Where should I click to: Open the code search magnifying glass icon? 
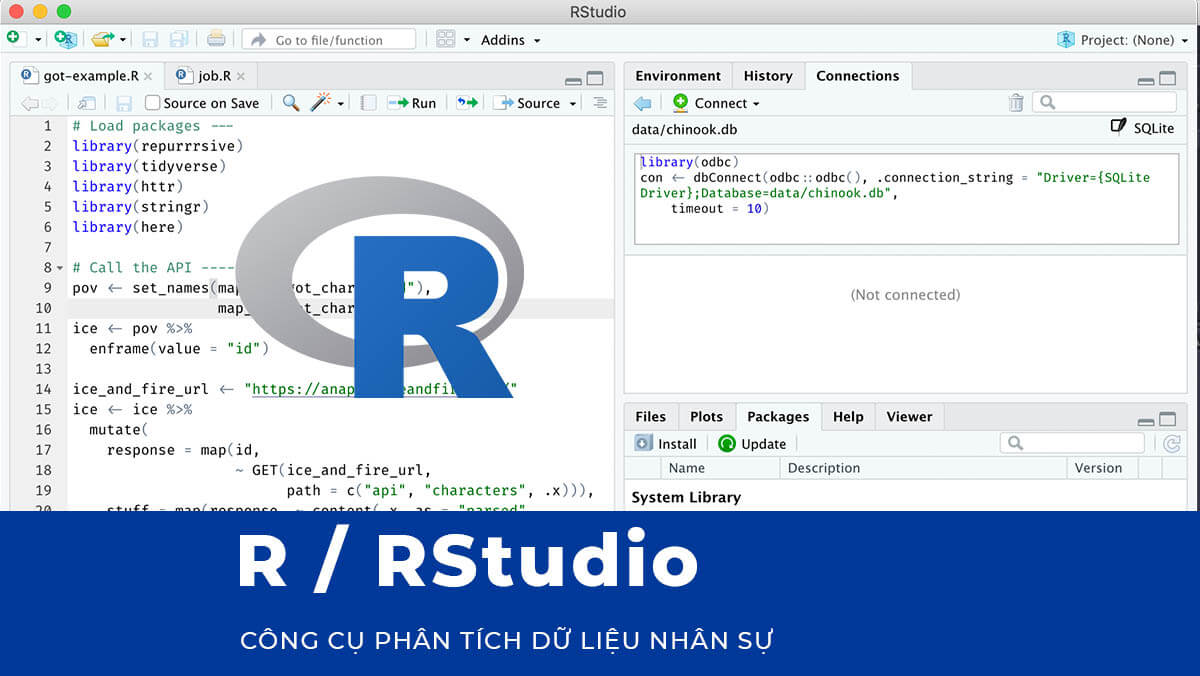click(x=289, y=100)
